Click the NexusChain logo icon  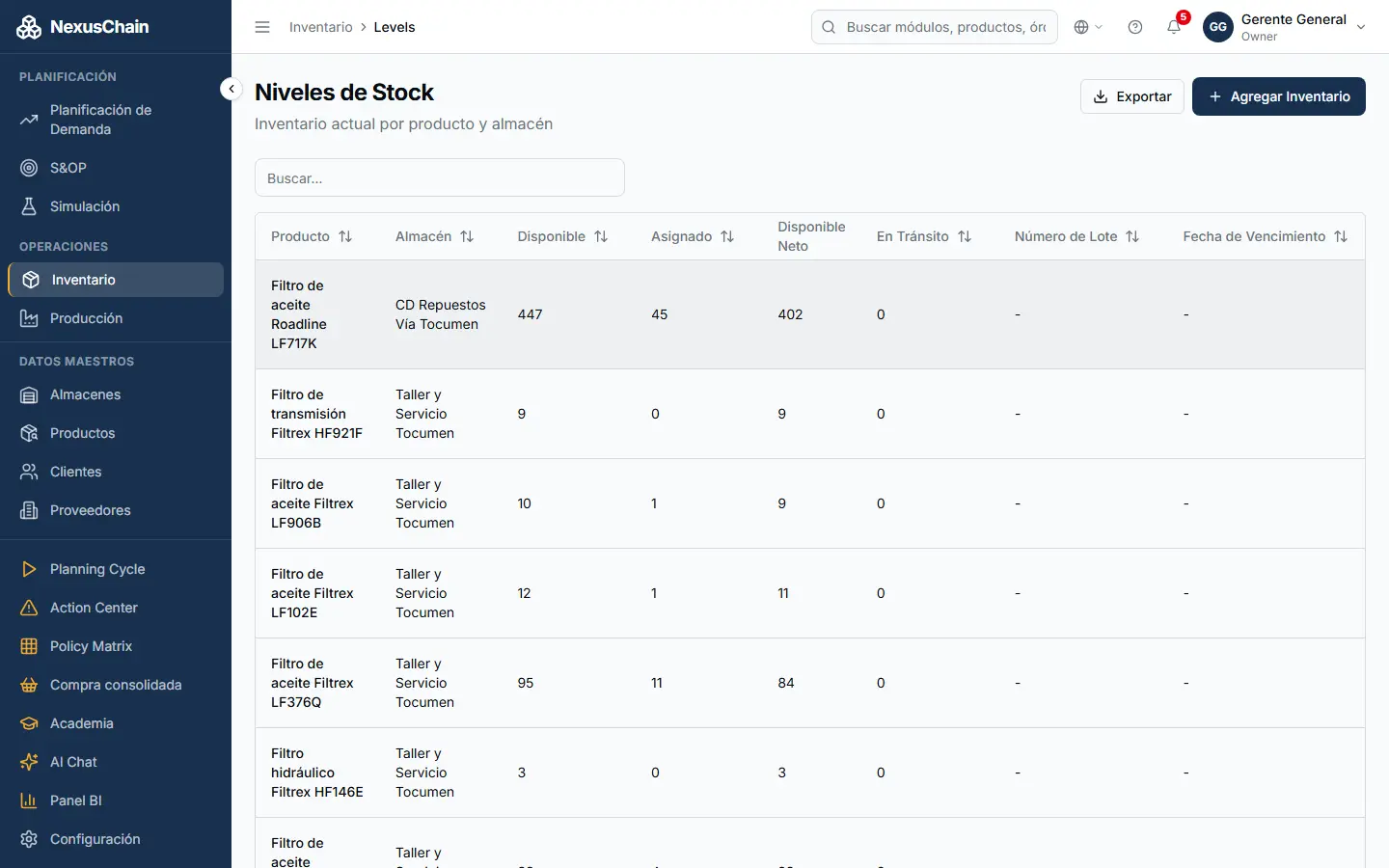coord(29,27)
